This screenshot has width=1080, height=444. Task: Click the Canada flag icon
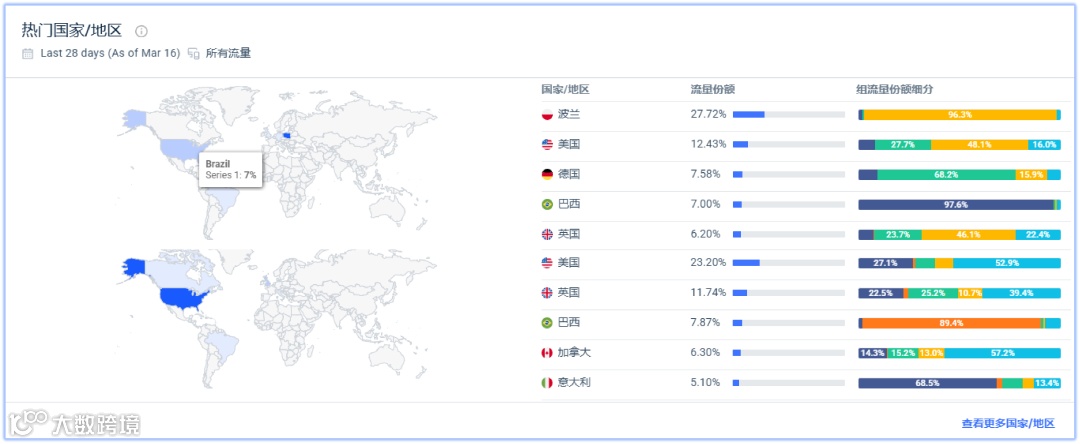[x=547, y=353]
